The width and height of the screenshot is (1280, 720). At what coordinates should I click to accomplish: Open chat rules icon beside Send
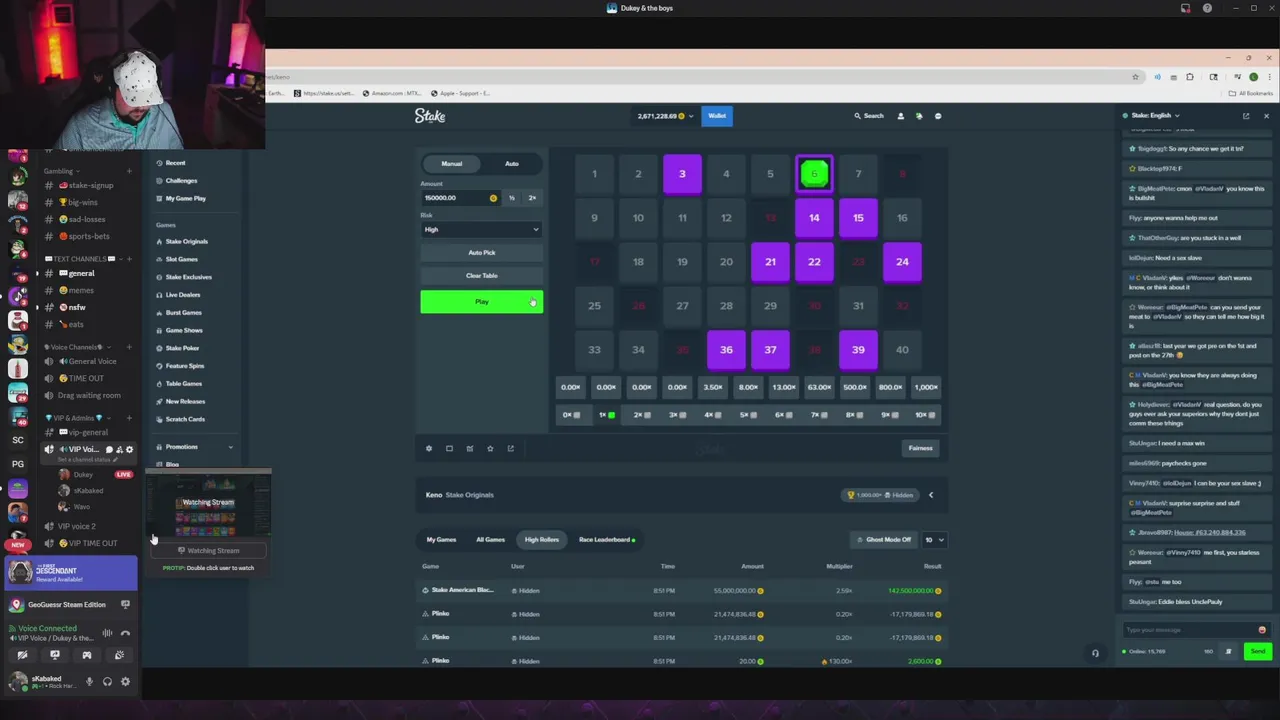click(1228, 651)
